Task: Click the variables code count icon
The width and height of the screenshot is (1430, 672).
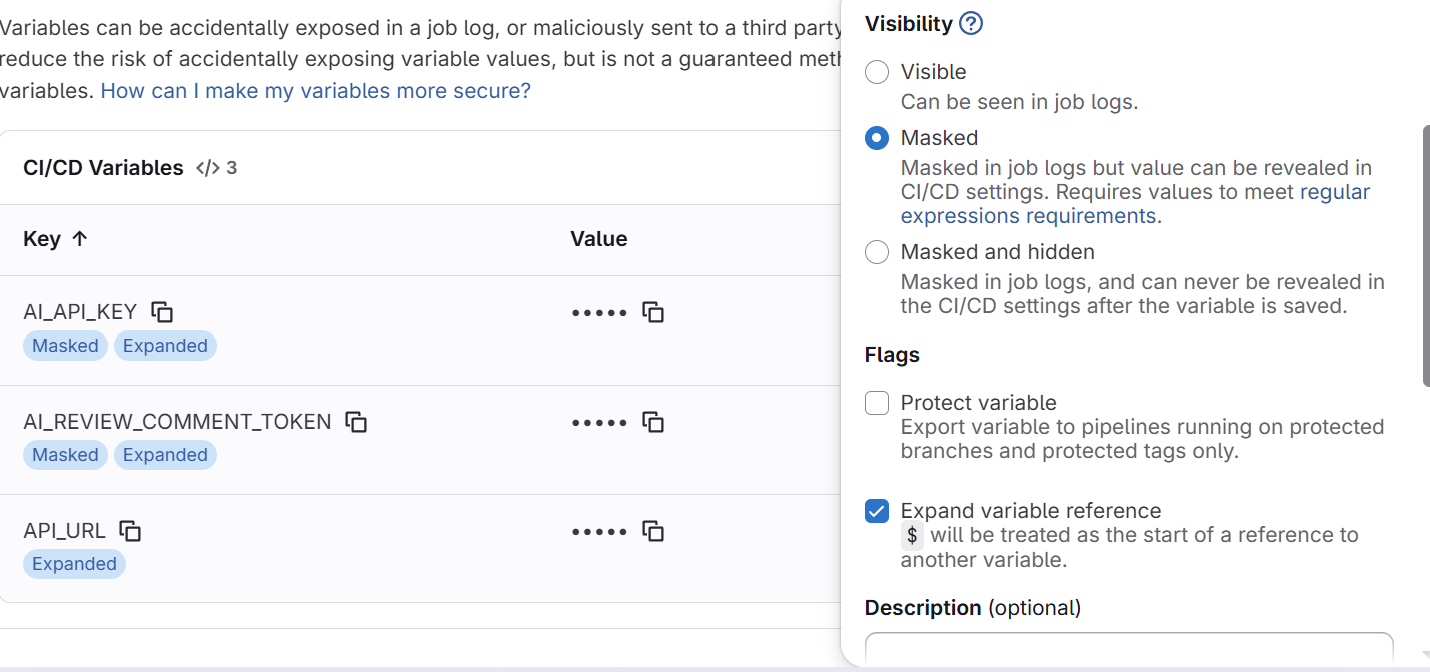Action: pos(207,168)
